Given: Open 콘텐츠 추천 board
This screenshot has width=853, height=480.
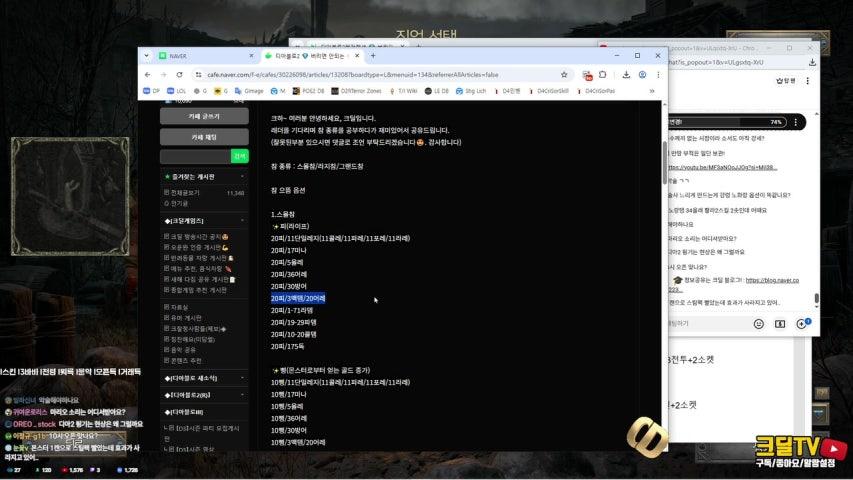Looking at the screenshot, I should 183,361.
